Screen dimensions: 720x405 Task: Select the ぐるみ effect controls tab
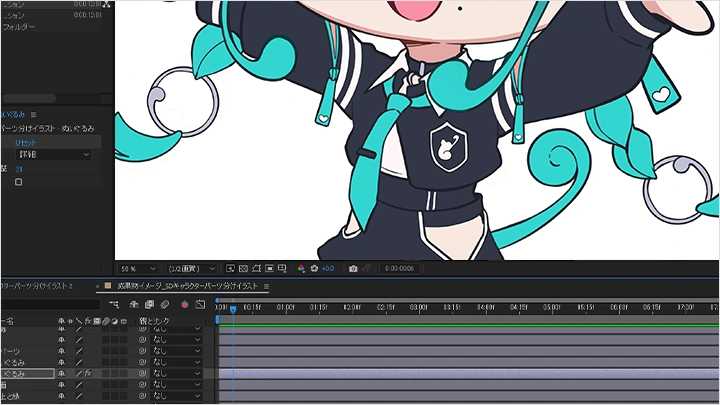[13, 114]
